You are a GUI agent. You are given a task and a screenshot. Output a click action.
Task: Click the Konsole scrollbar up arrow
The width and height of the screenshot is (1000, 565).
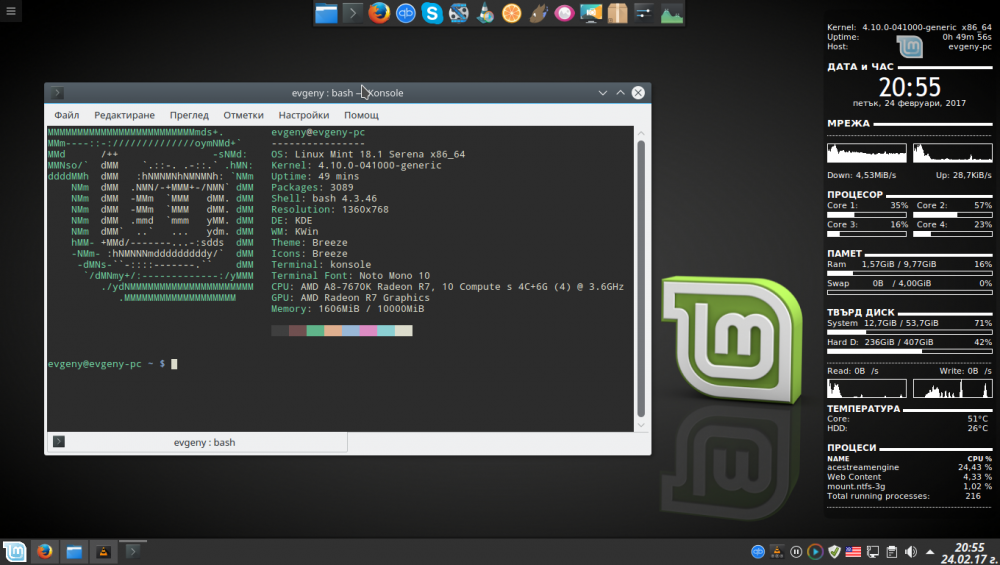[x=641, y=133]
